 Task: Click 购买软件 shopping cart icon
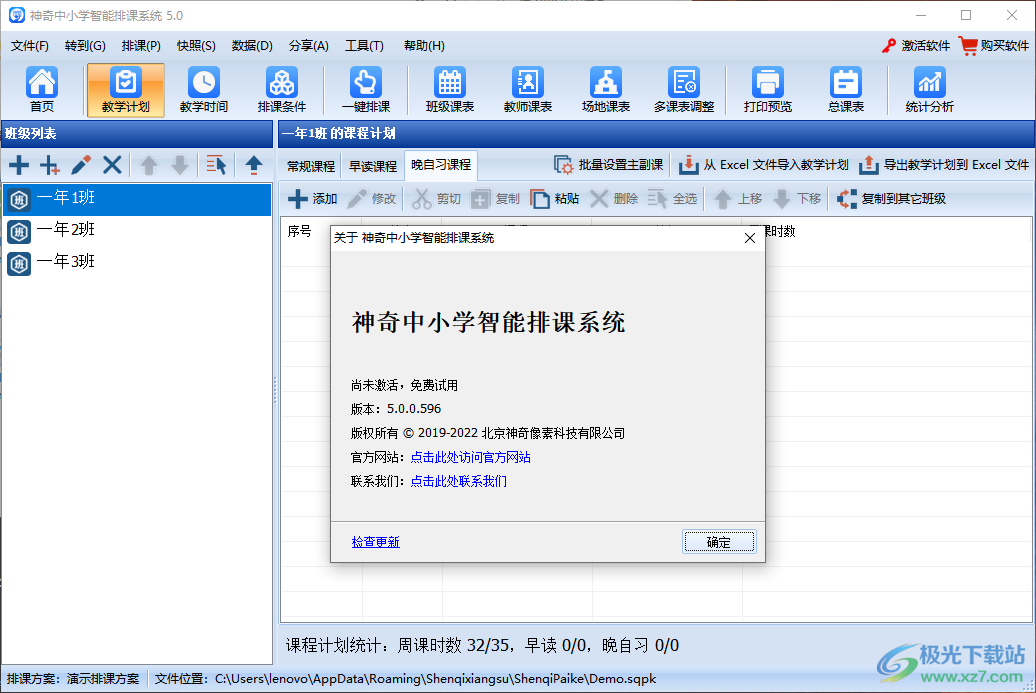click(994, 46)
